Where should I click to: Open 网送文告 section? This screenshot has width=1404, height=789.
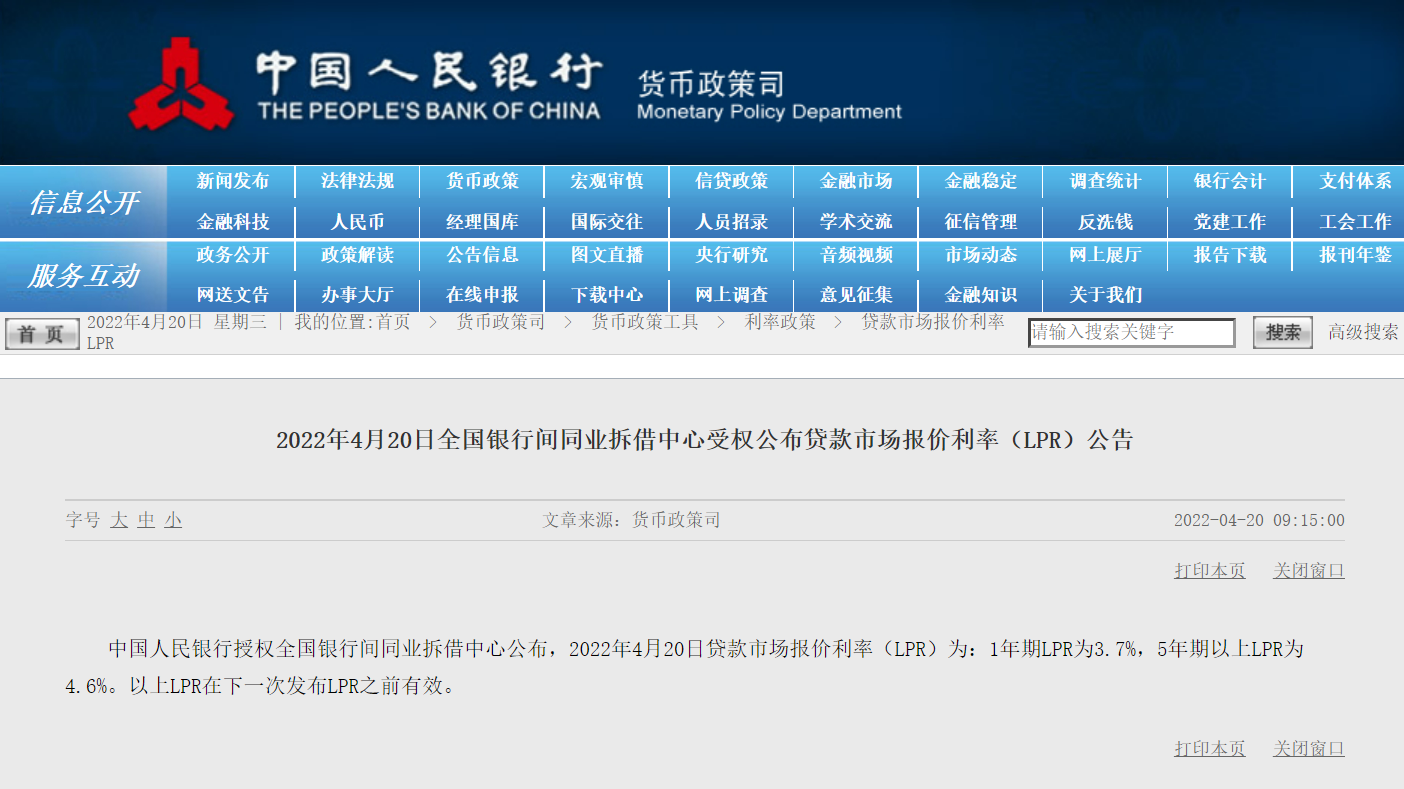pos(233,295)
